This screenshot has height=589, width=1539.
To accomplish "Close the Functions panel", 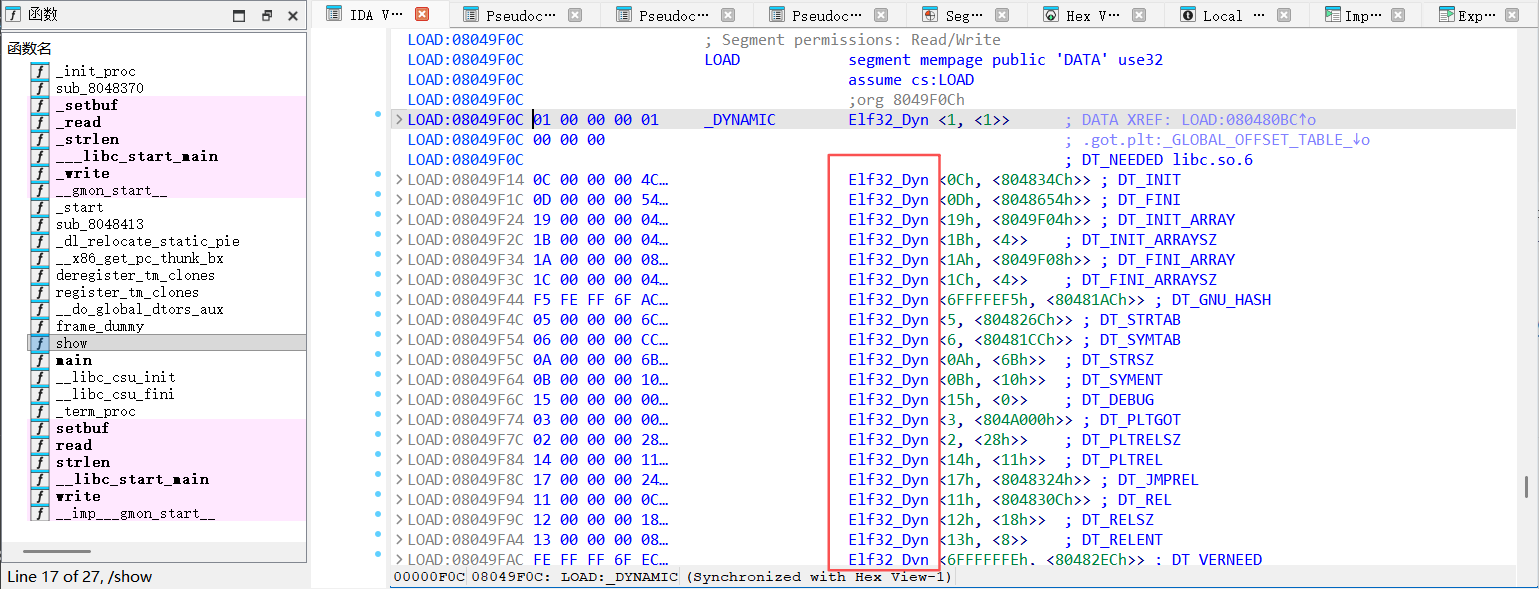I will (x=293, y=16).
